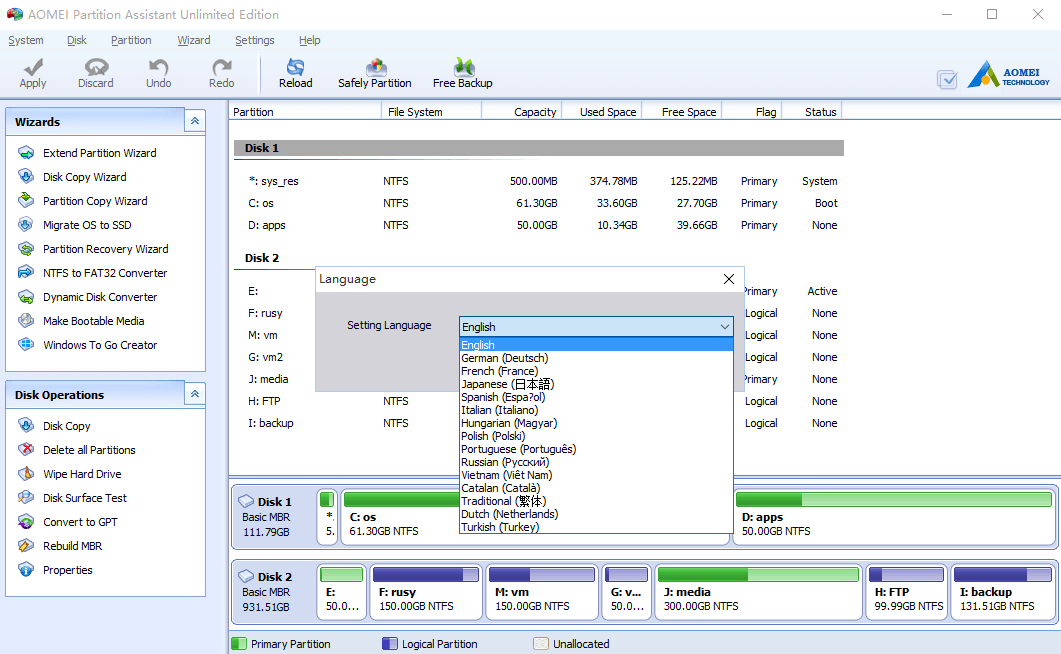Viewport: 1061px width, 654px height.
Task: Select Disk Copy under Disk Operations
Action: click(66, 426)
